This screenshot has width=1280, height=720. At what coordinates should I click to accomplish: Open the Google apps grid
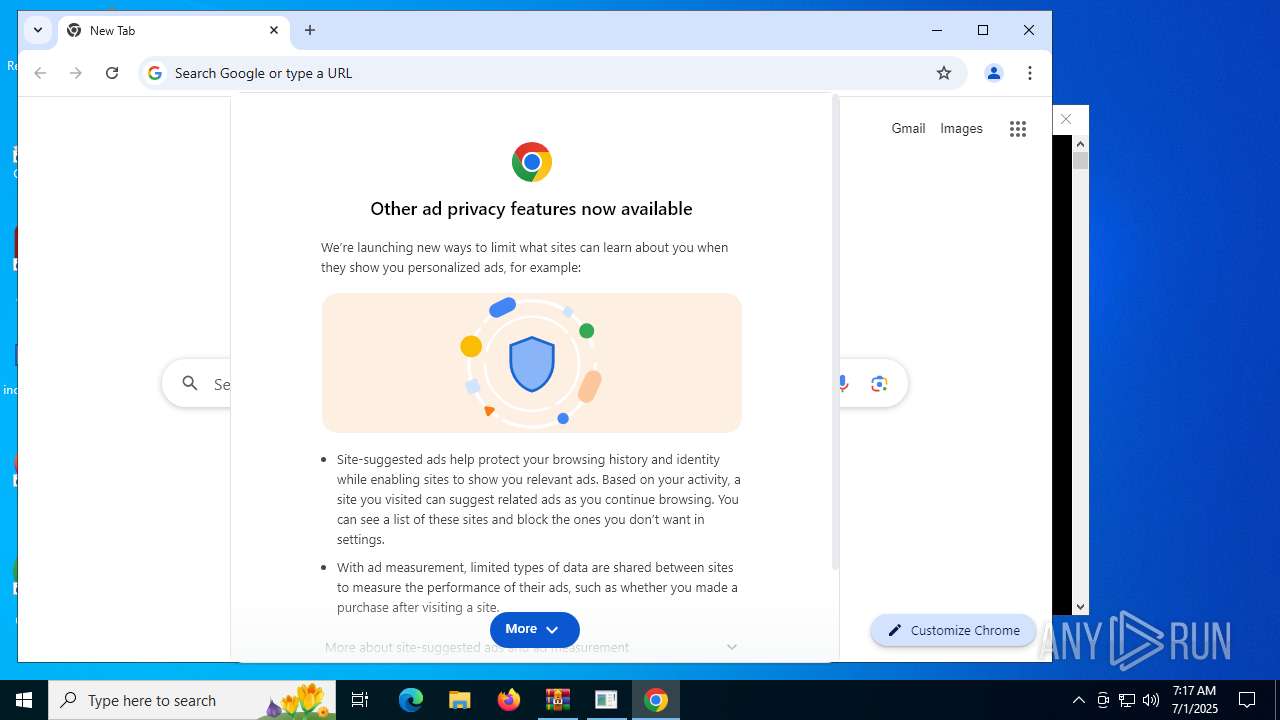pos(1018,129)
